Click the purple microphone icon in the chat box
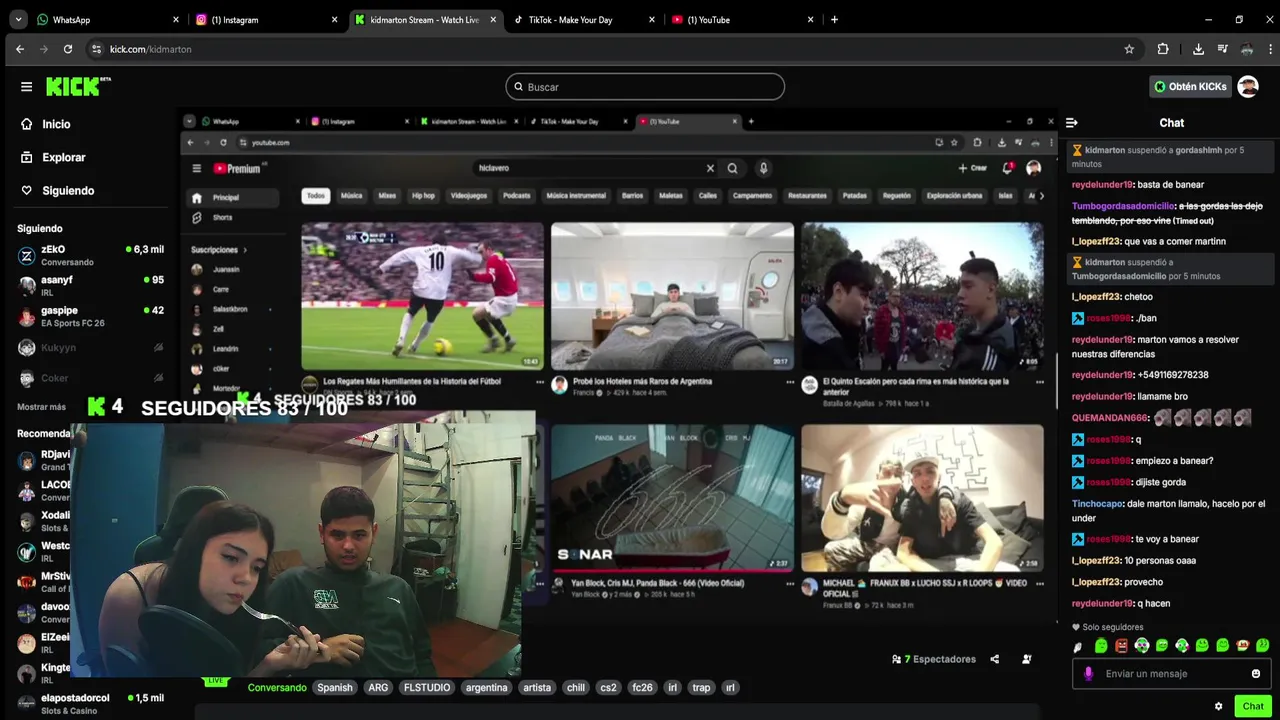Screen dimensions: 1280x720 pos(1088,674)
